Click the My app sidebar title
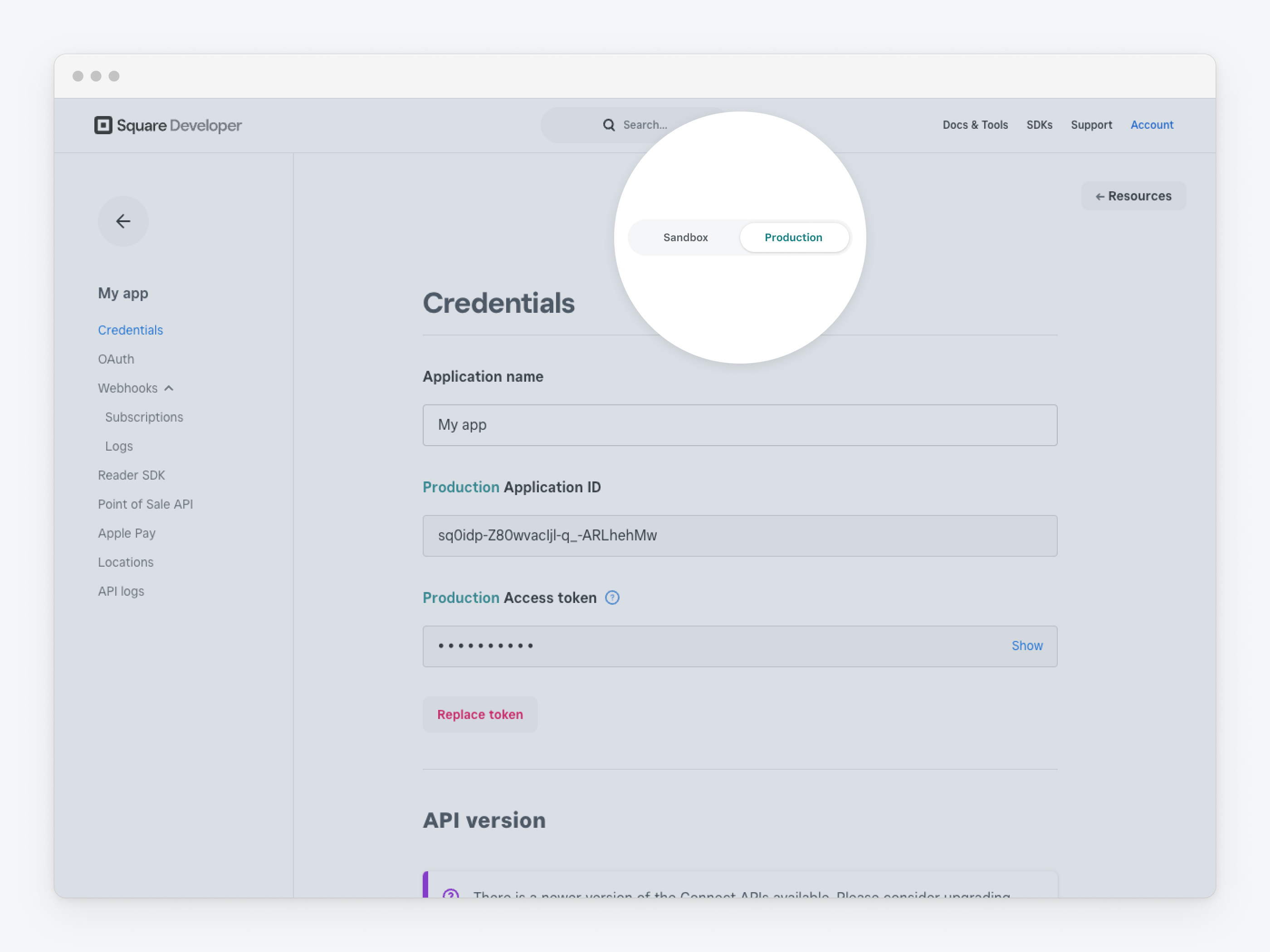 point(123,294)
